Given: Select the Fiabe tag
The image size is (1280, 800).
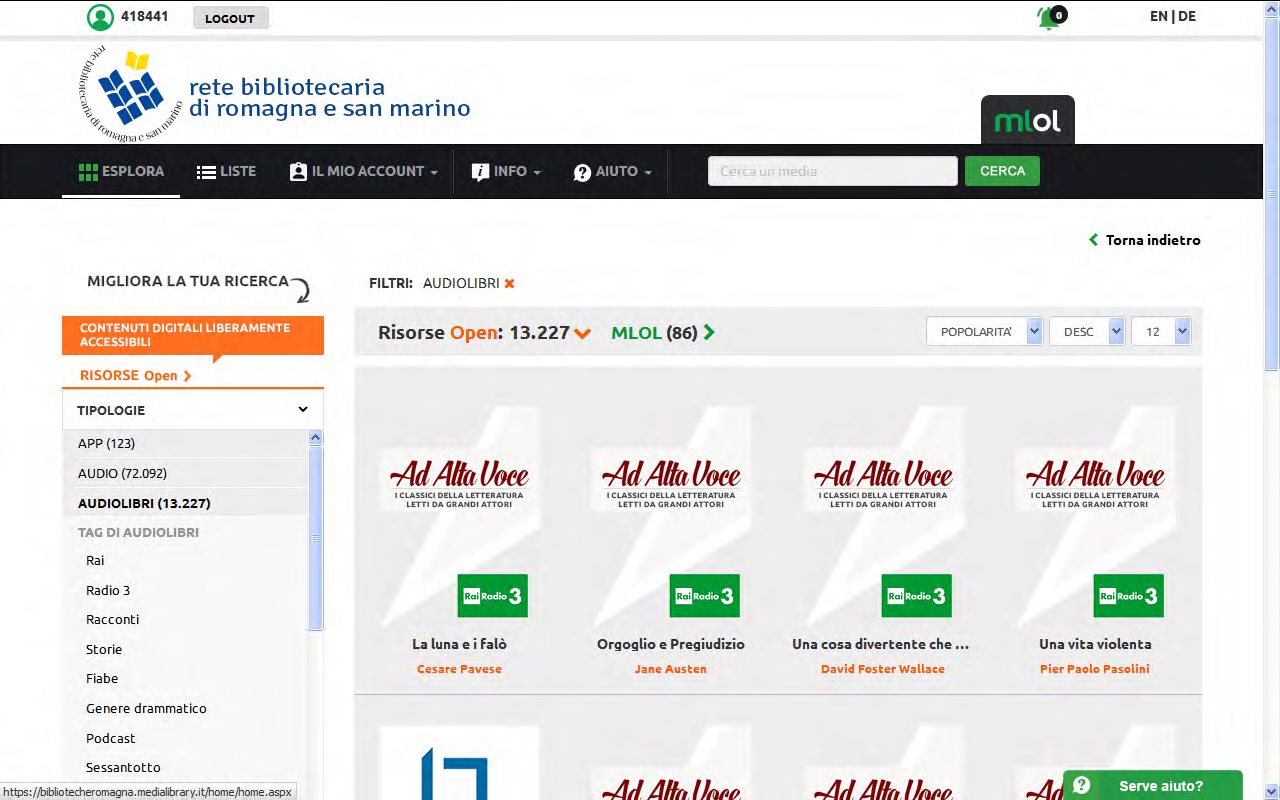Looking at the screenshot, I should pos(102,679).
